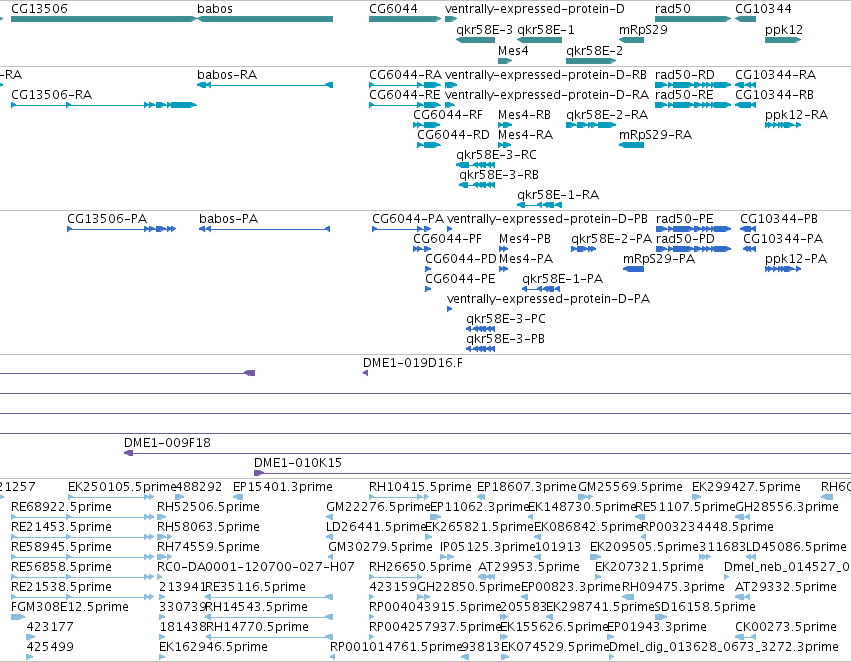Image resolution: width=851 pixels, height=662 pixels.
Task: Select protein babos-PA
Action: pyautogui.click(x=264, y=229)
